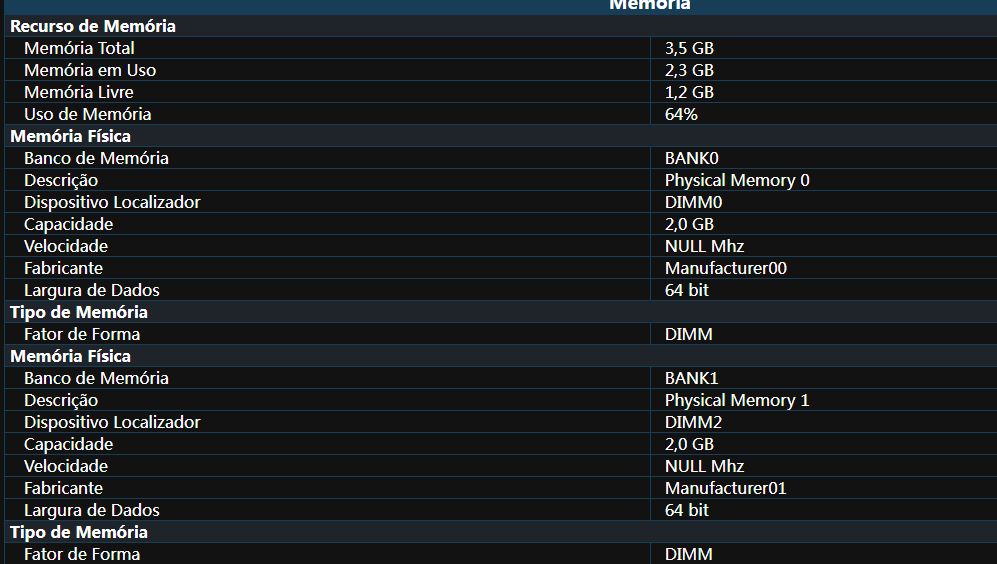Select the DIMM0 device locator value
Image resolution: width=997 pixels, height=564 pixels.
point(694,202)
